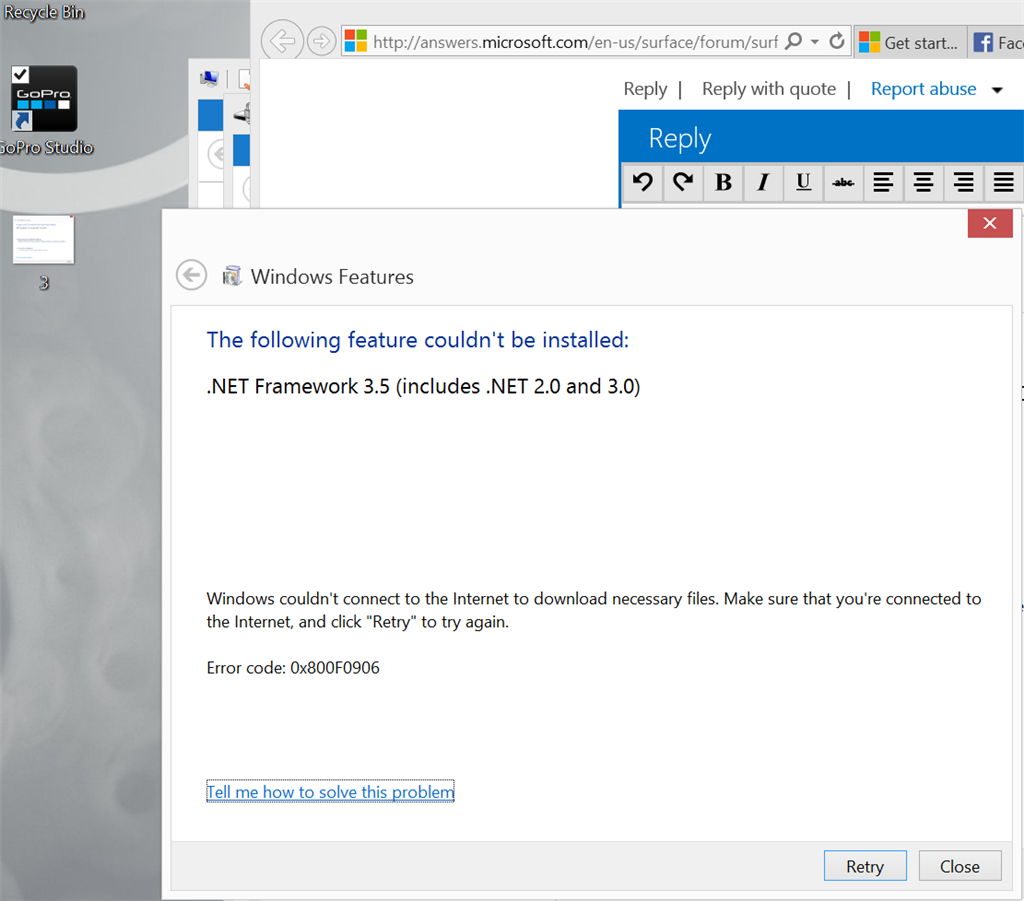Toggle Underline in the reply editor
1024x901 pixels.
click(x=803, y=182)
